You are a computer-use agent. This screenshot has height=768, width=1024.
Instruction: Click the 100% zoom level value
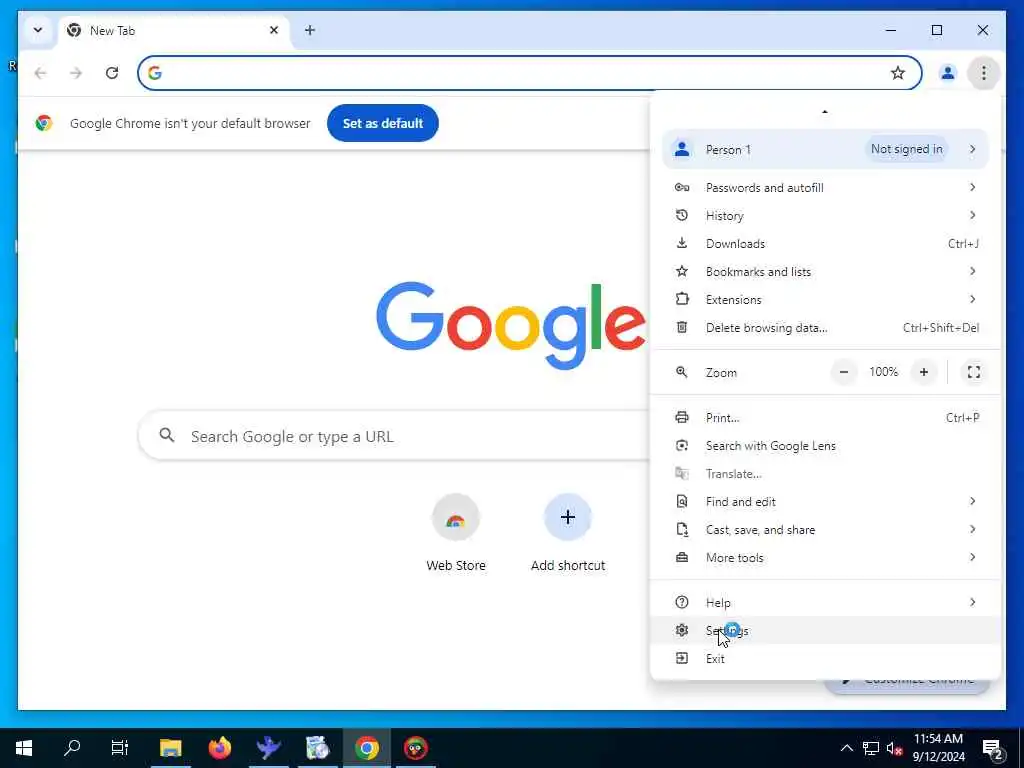click(x=884, y=372)
